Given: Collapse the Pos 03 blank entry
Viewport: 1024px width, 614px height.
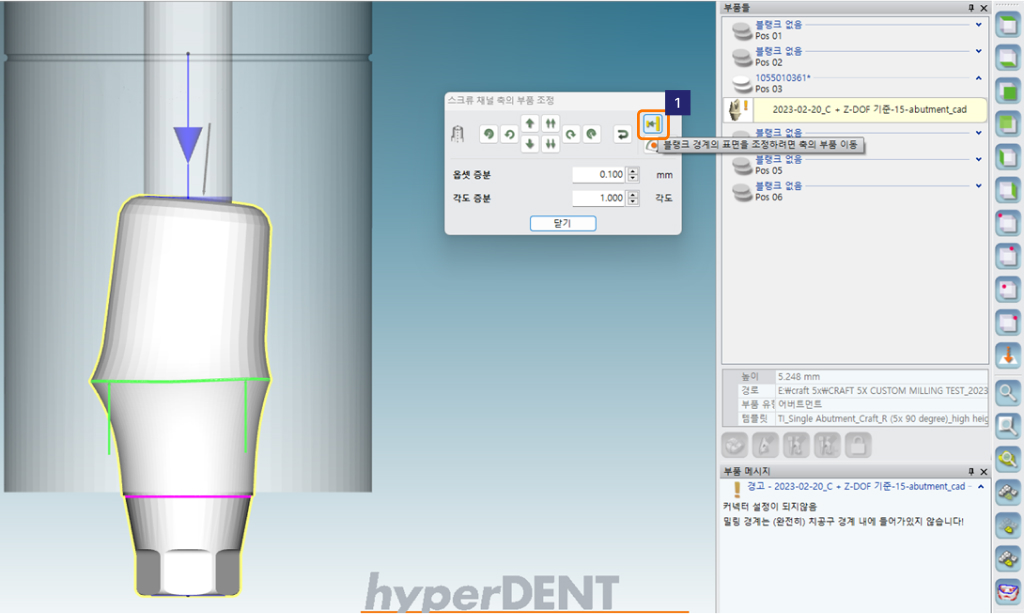Looking at the screenshot, I should point(978,77).
